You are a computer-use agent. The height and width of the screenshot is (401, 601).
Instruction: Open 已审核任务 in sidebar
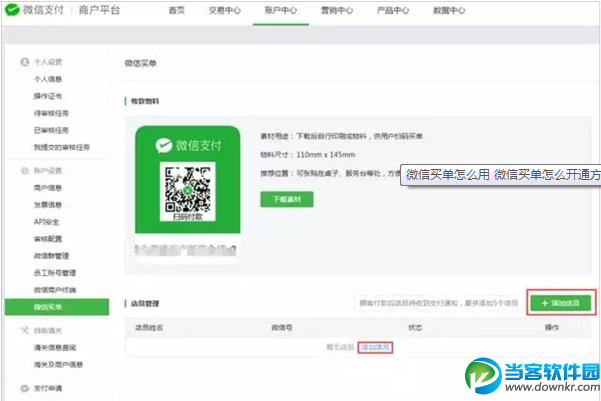(51, 130)
